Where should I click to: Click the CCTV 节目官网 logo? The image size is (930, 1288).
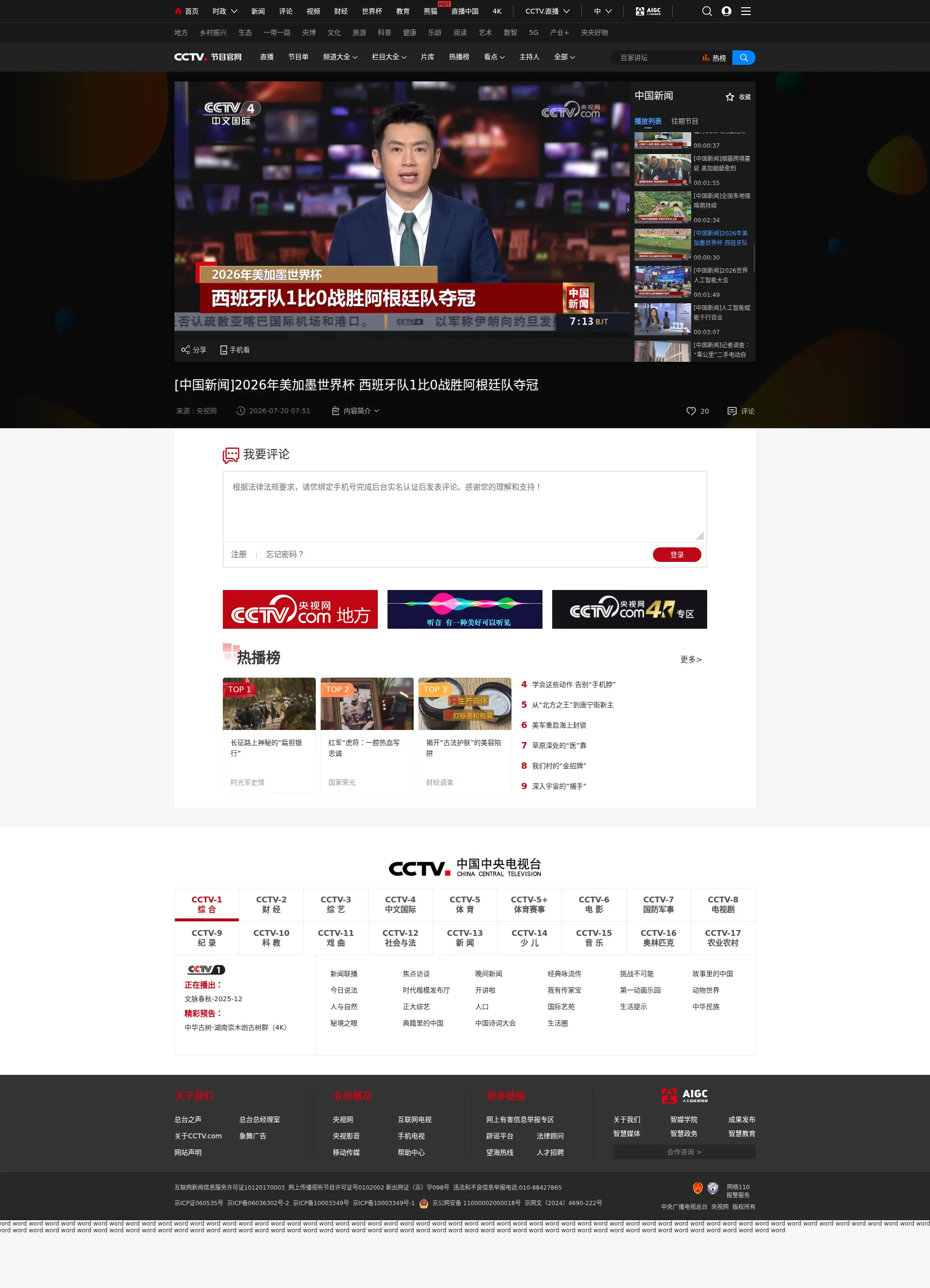pos(208,57)
